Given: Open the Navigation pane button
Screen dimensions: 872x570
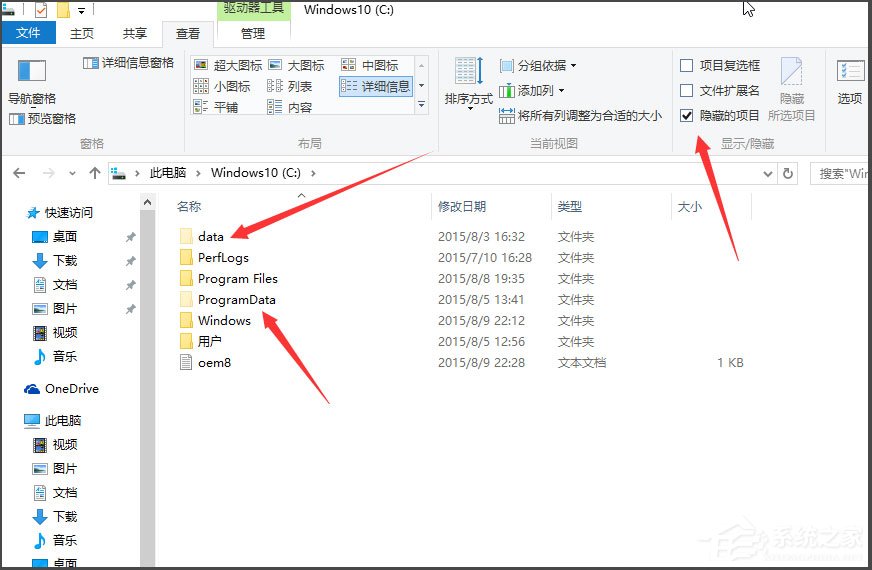Looking at the screenshot, I should 32,81.
